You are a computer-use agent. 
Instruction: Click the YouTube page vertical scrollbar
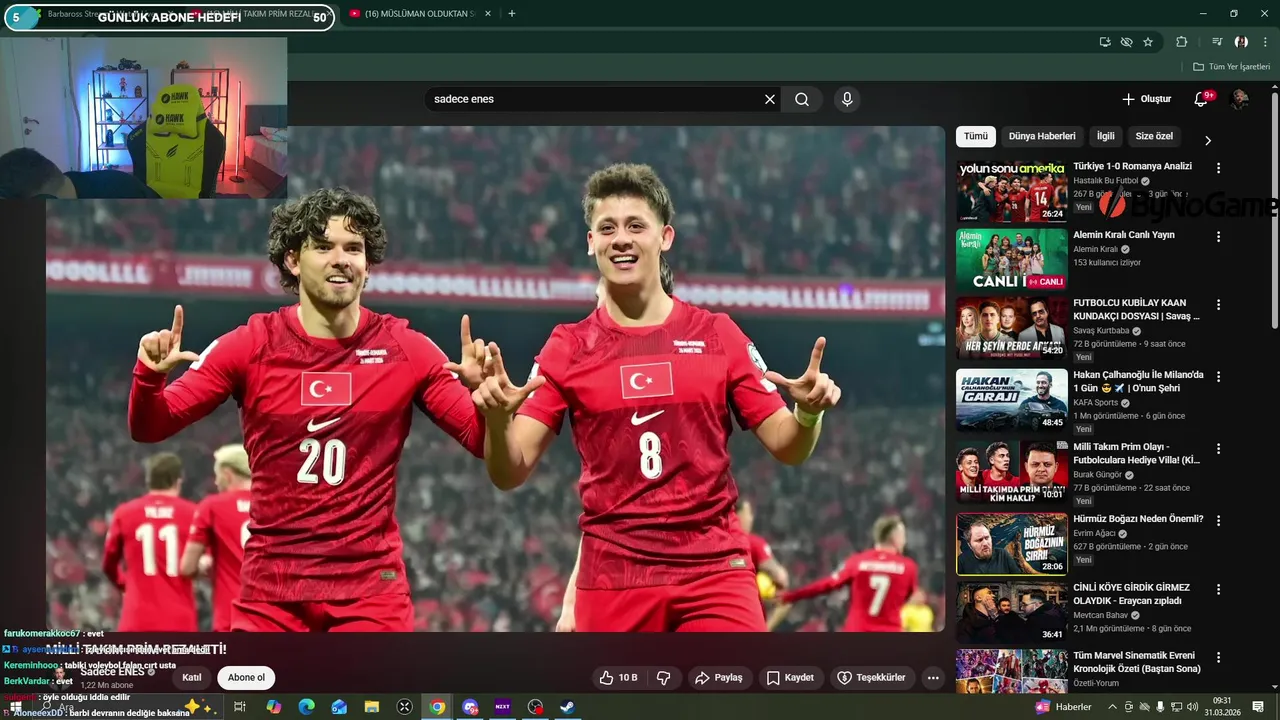pyautogui.click(x=1275, y=210)
